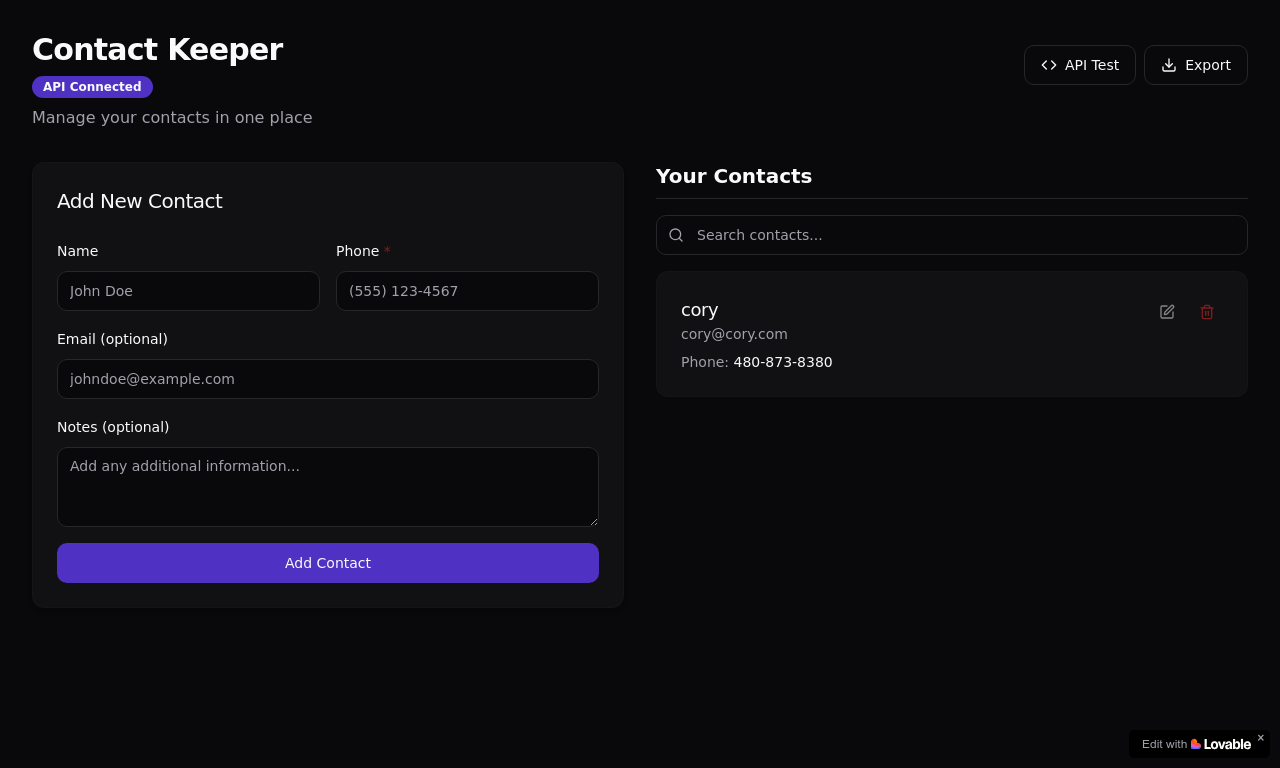Open the Edit with Lovable link
Viewport: 1280px width, 768px height.
[1196, 744]
